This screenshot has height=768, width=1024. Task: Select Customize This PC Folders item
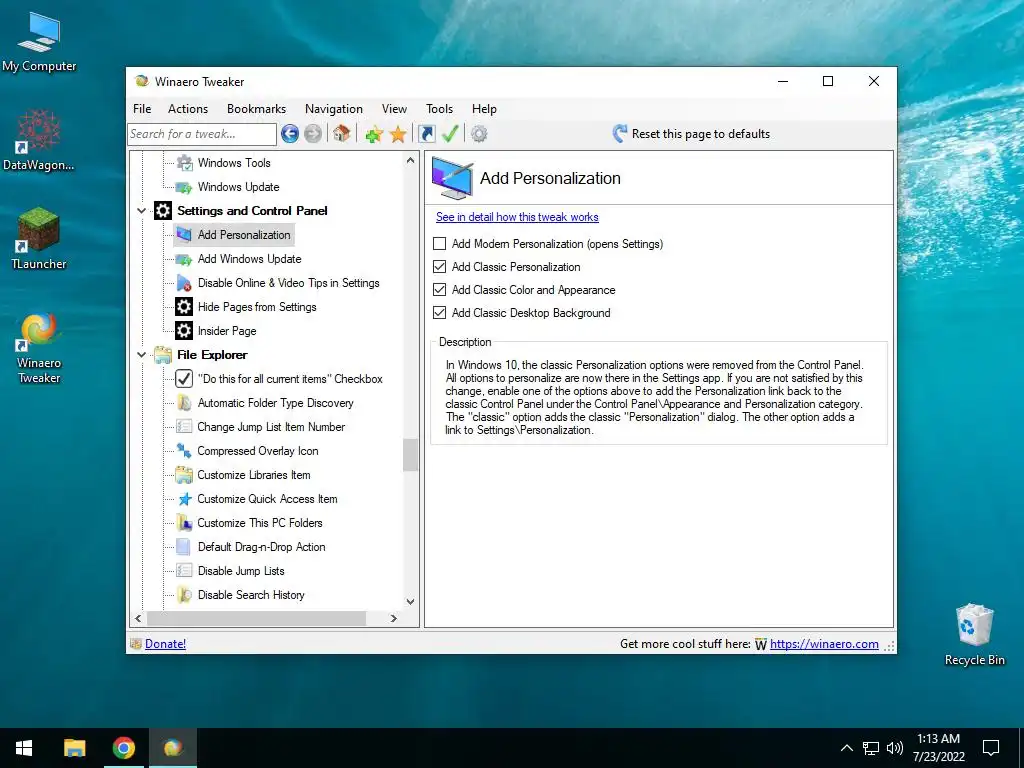tap(260, 523)
